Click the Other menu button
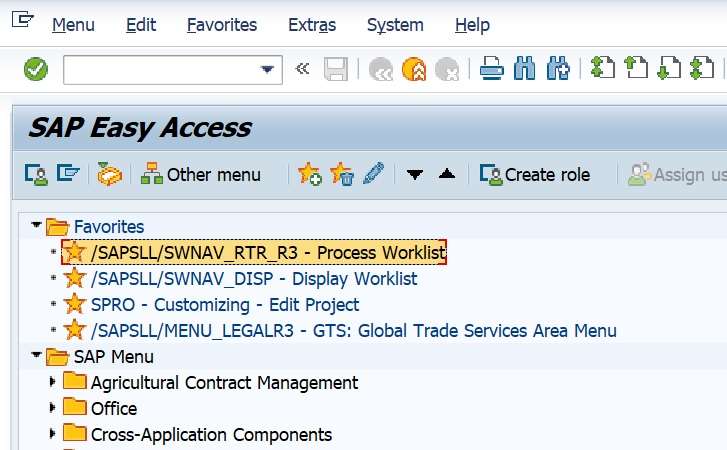 point(201,175)
